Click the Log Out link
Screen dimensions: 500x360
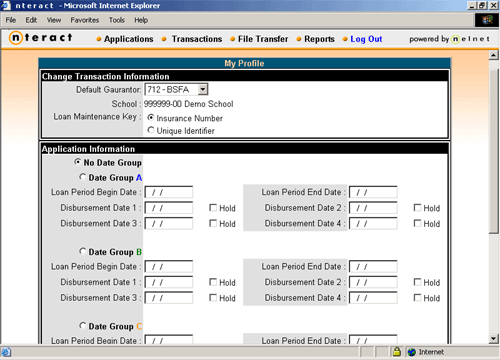click(366, 39)
